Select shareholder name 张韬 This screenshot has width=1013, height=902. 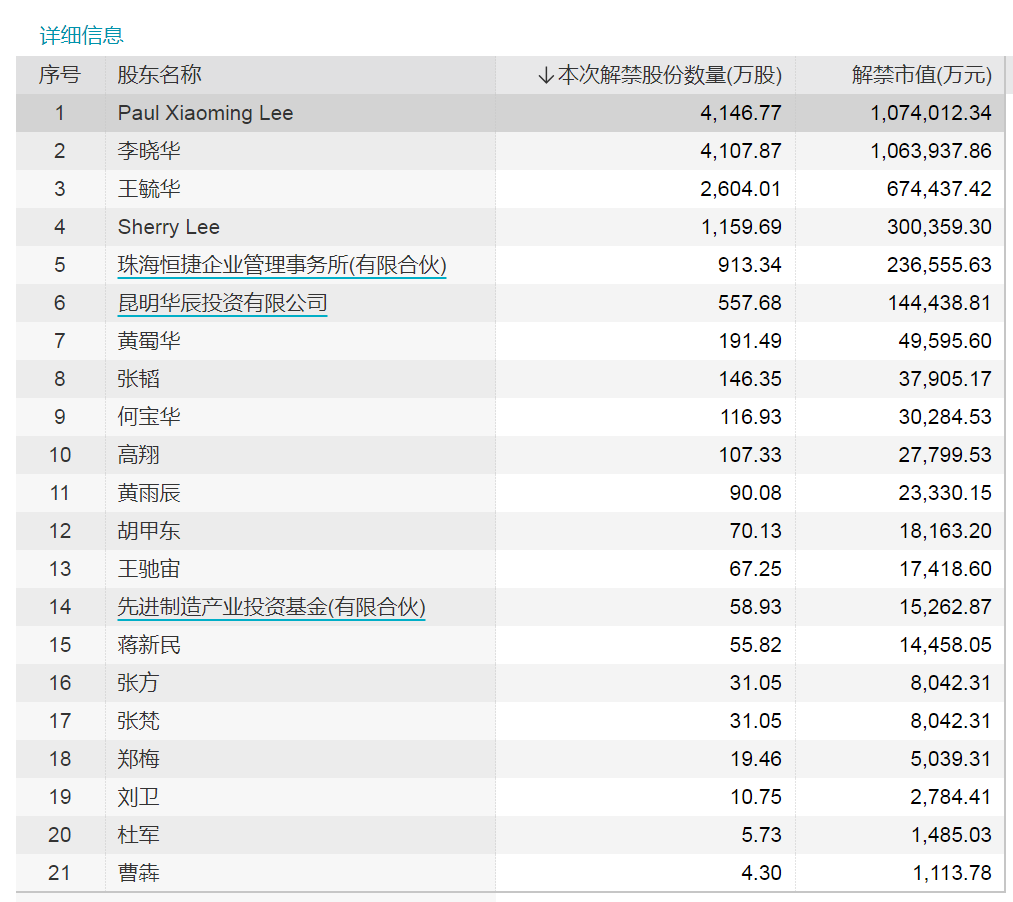[x=138, y=379]
